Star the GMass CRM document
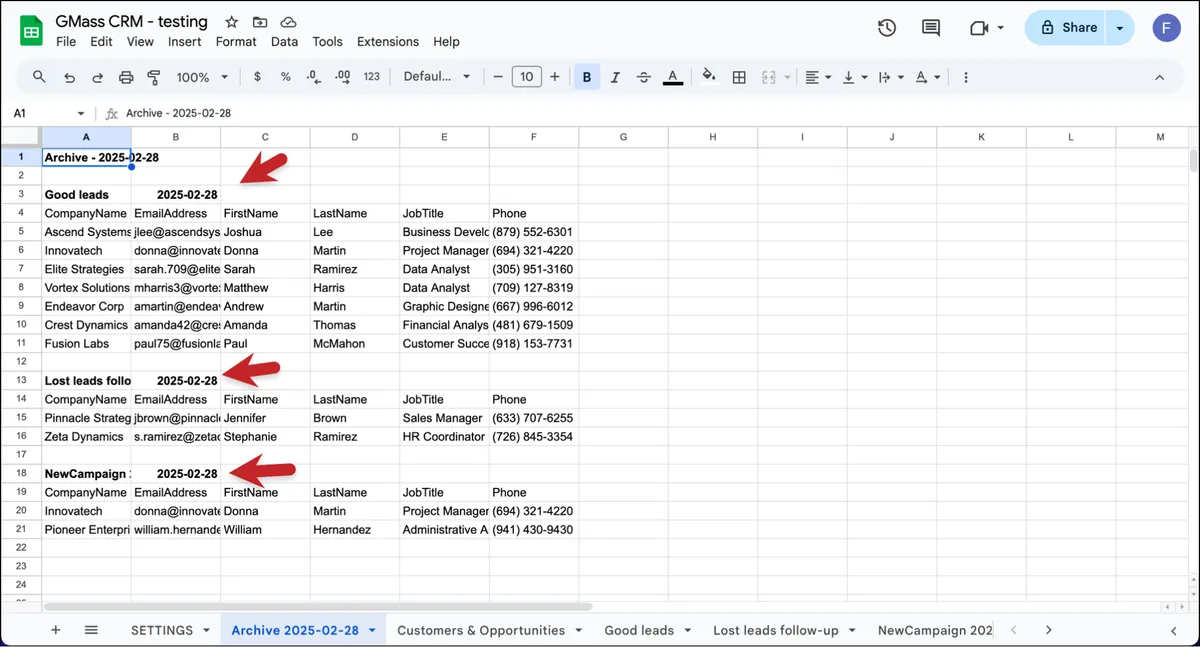Screen dimensions: 1200x647 (x=232, y=22)
